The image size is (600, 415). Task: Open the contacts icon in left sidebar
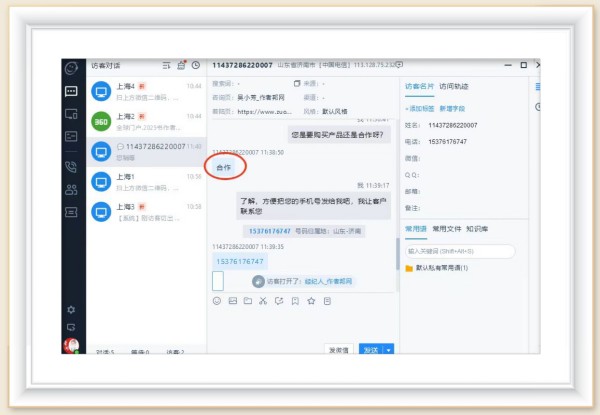point(71,189)
